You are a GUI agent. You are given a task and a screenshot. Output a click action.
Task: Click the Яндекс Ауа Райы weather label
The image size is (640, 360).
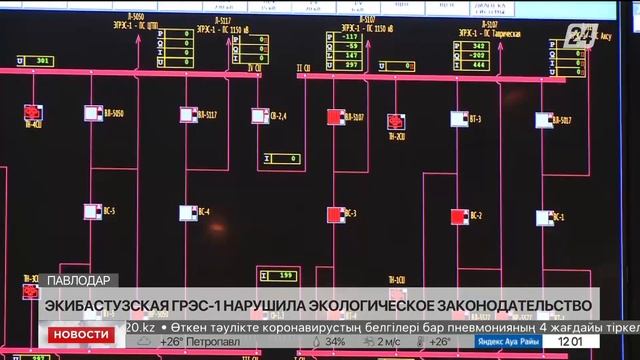point(509,342)
